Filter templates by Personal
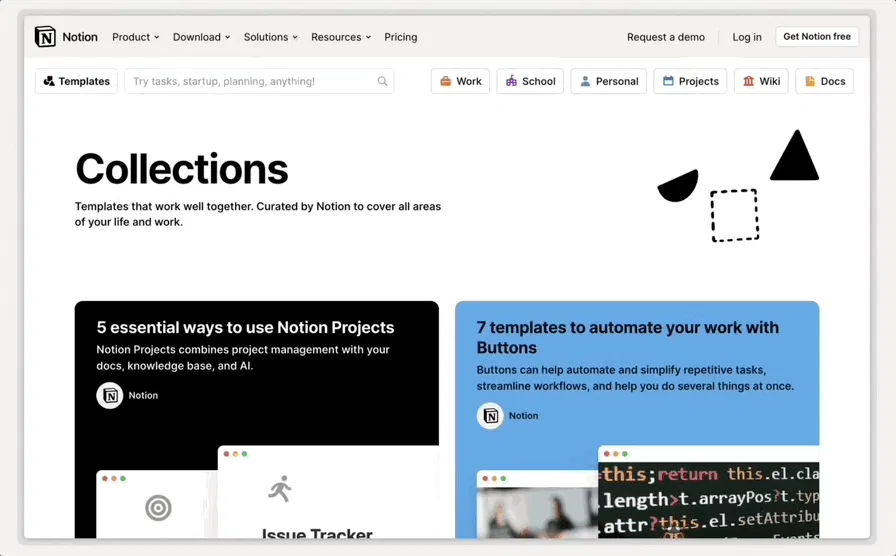The height and width of the screenshot is (556, 896). (609, 81)
